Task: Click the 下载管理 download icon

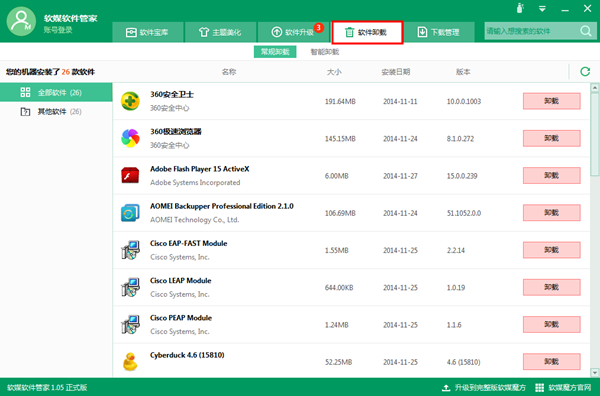Action: pos(422,32)
